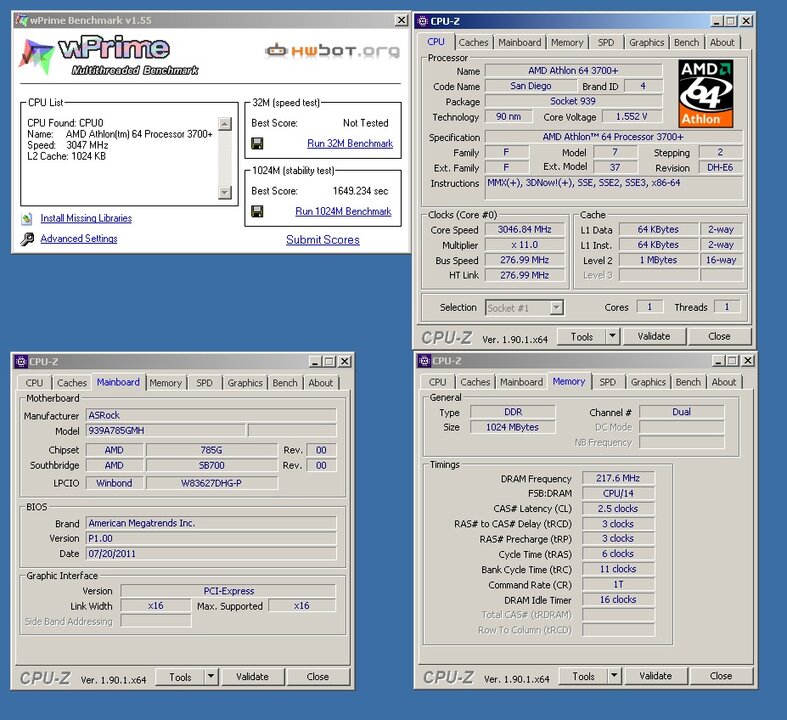787x720 pixels.
Task: Click Tools button in the Mainboard window
Action: [180, 677]
